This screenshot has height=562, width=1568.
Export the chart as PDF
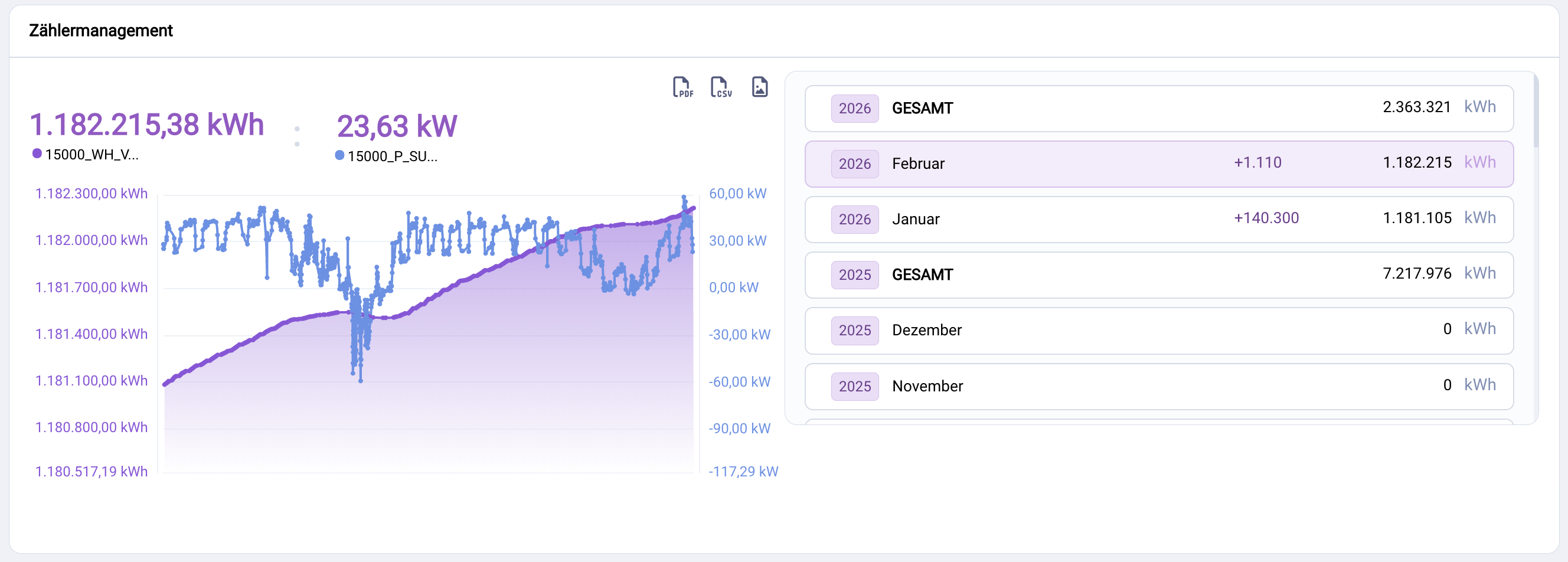point(682,87)
